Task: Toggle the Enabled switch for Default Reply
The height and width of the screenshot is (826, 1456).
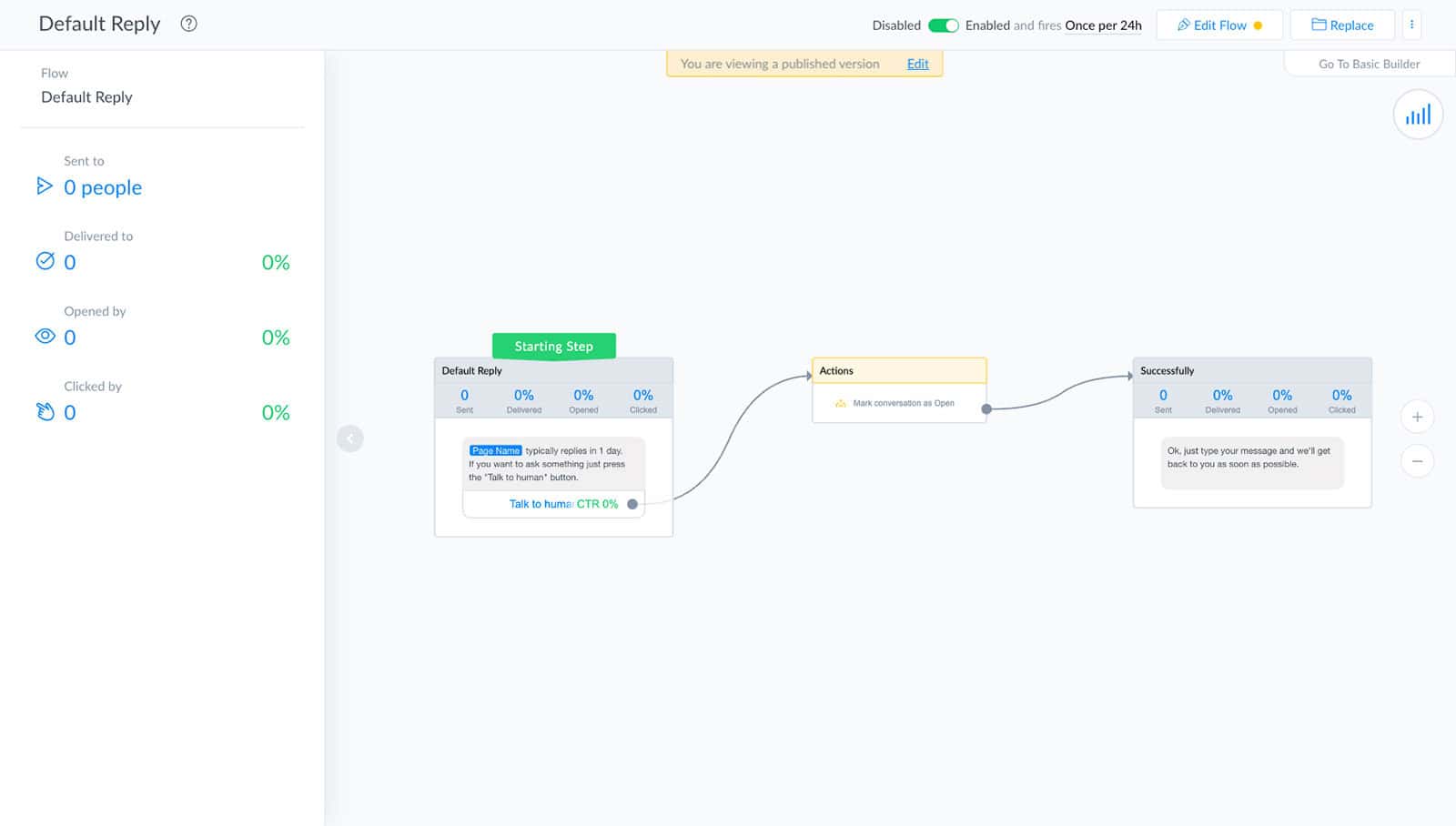Action: [x=943, y=25]
